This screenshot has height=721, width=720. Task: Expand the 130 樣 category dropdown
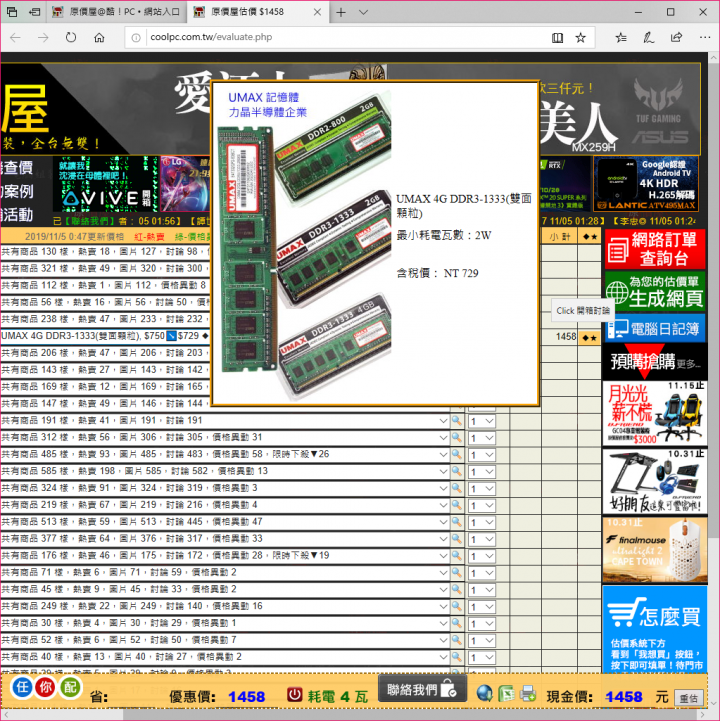[105, 252]
